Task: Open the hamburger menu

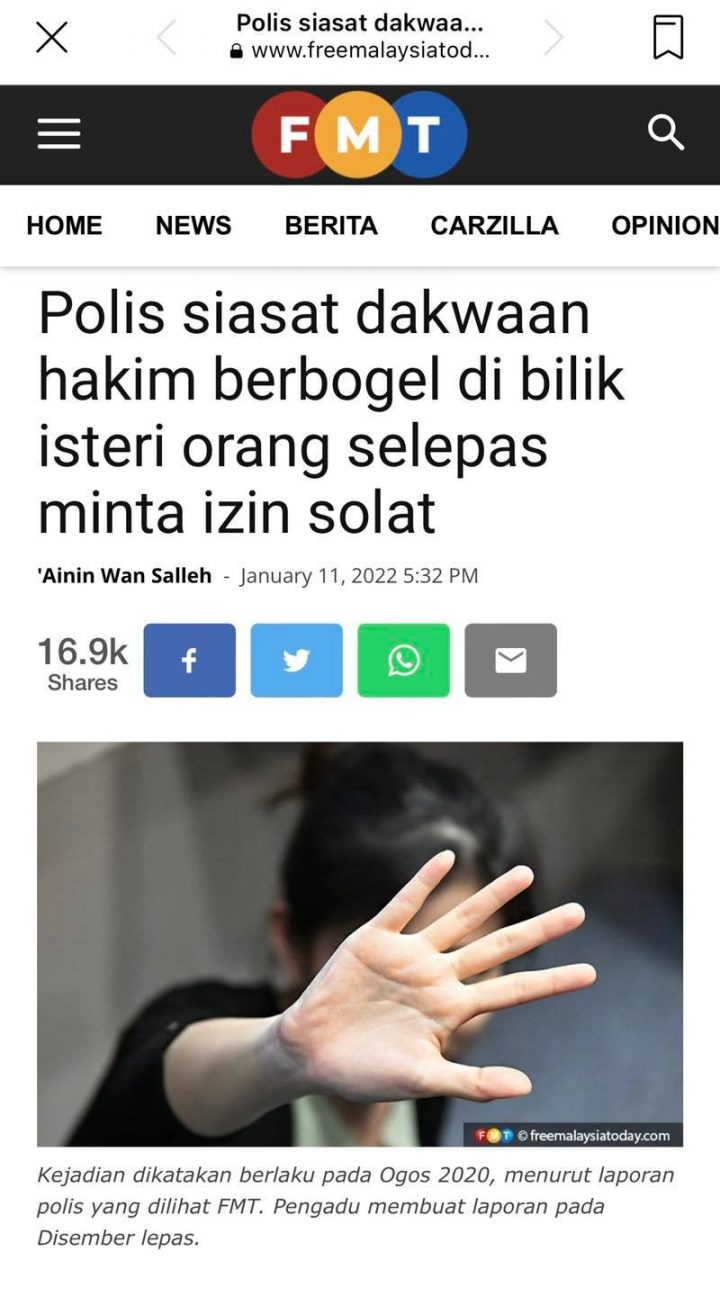Action: click(x=59, y=134)
